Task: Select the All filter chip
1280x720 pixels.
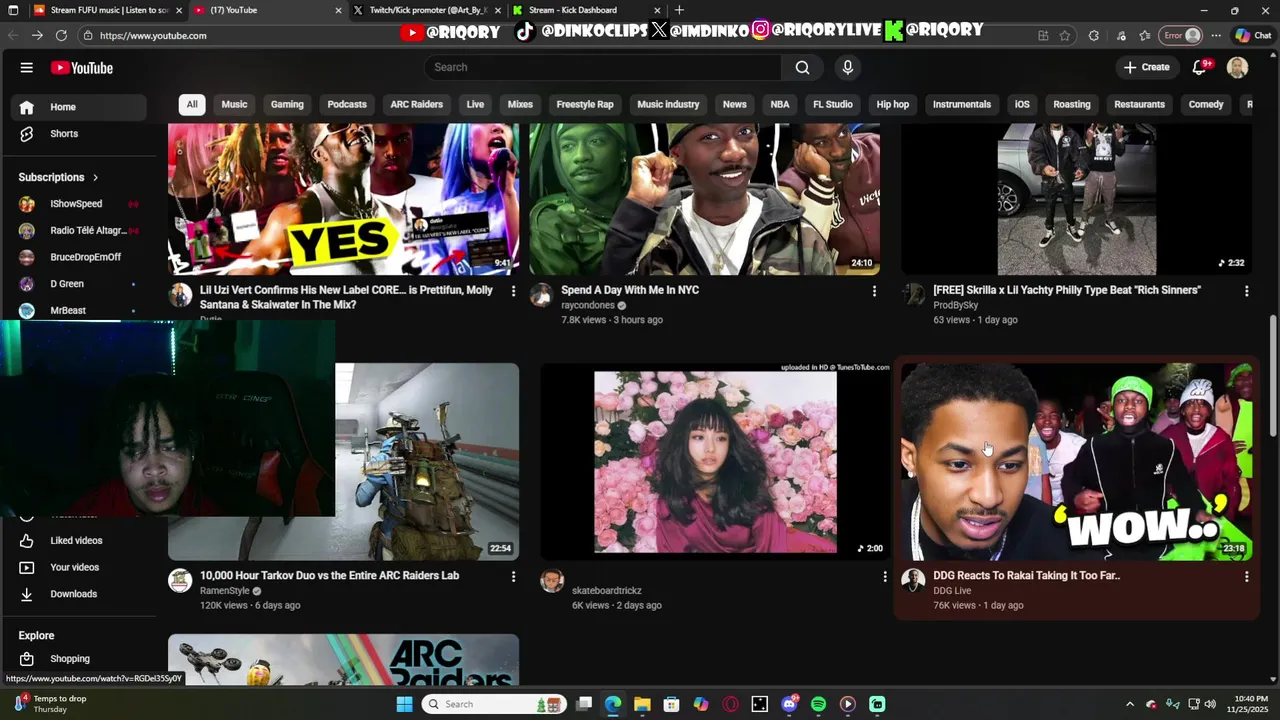Action: 192,104
